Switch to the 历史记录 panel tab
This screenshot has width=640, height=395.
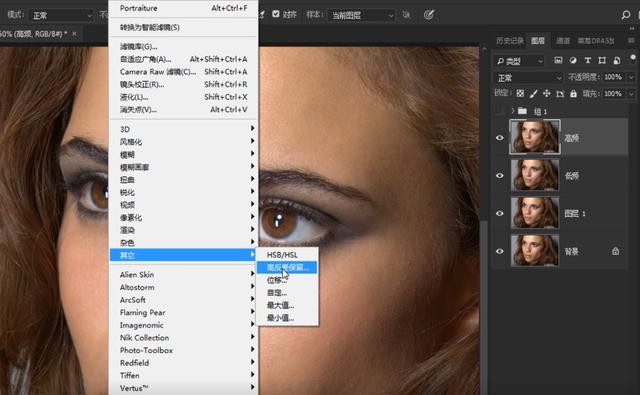tap(510, 40)
